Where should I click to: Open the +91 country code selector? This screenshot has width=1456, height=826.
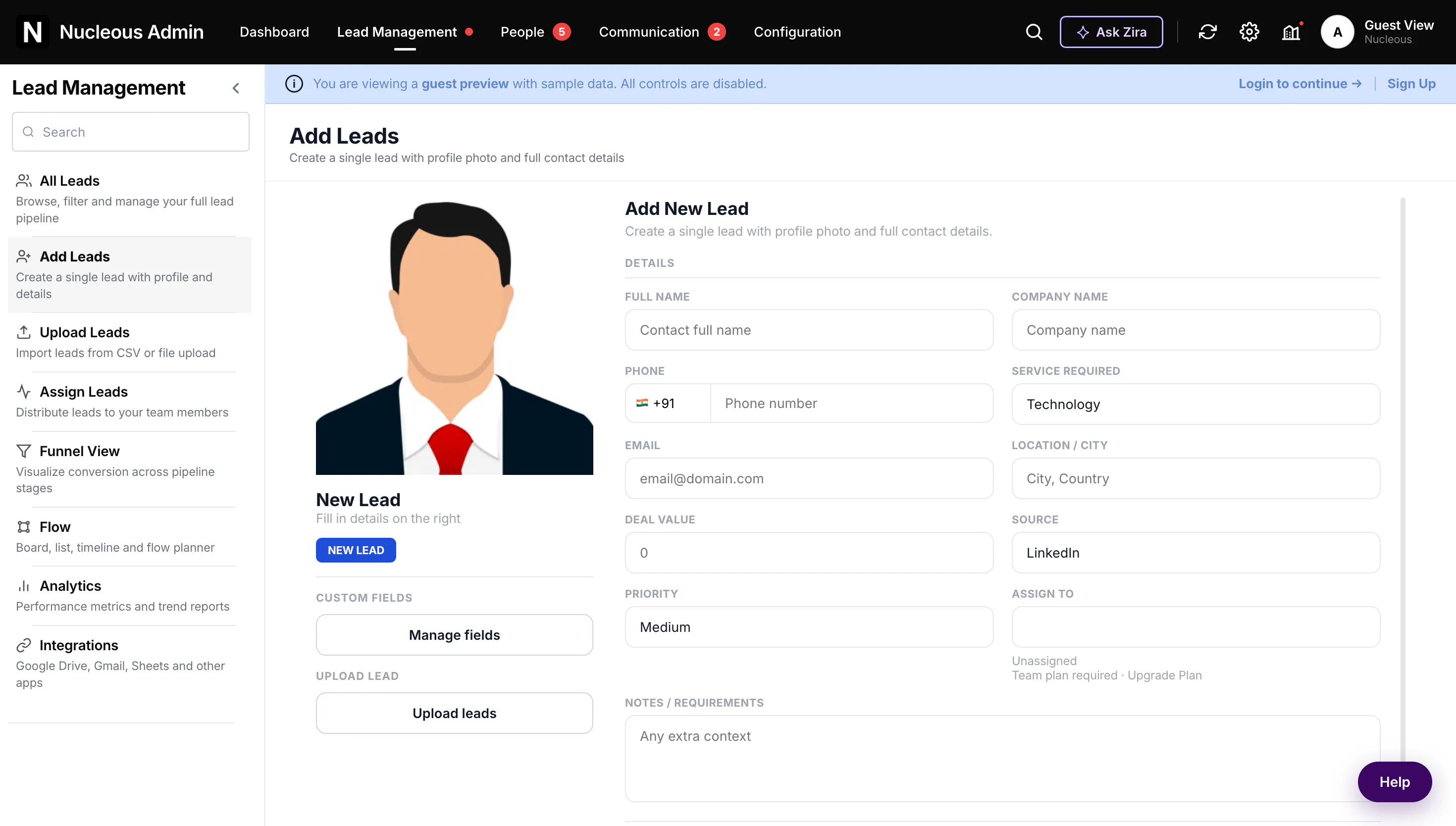point(668,404)
